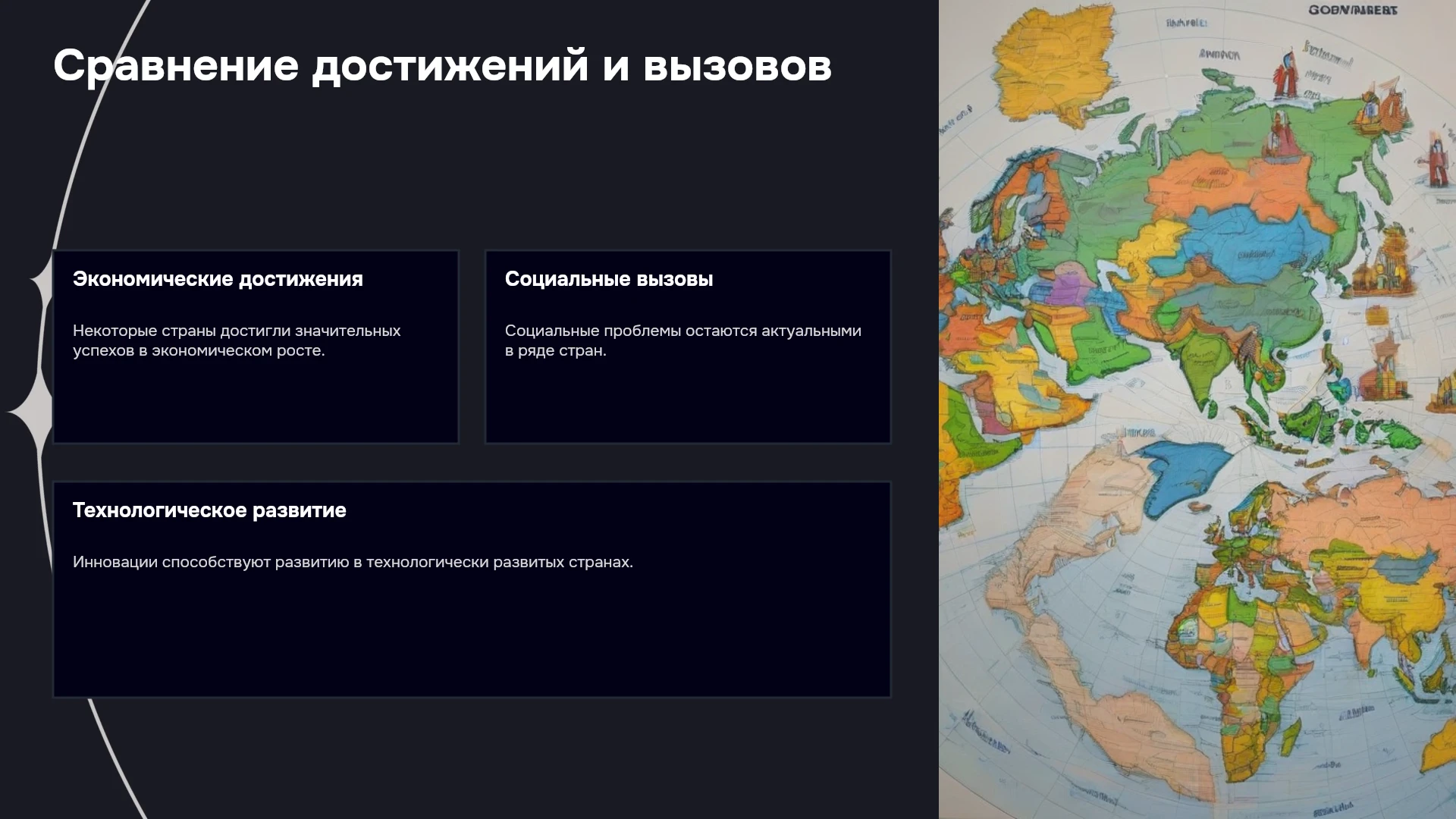This screenshot has height=819, width=1456.
Task: Click the "GOBN" label atop the map
Action: pyautogui.click(x=1352, y=10)
